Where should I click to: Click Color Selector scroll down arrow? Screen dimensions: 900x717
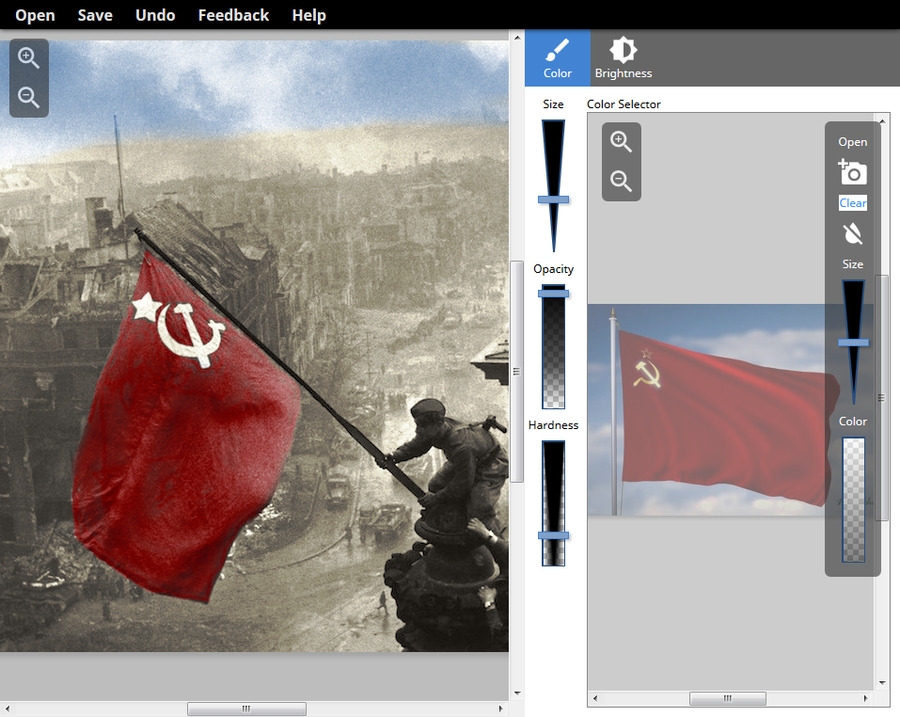click(x=882, y=683)
